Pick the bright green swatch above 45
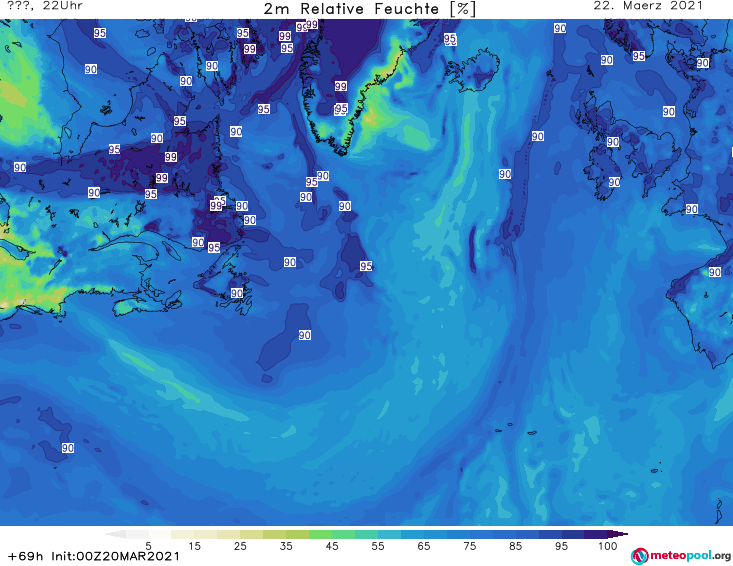The width and height of the screenshot is (733, 566). [x=320, y=534]
